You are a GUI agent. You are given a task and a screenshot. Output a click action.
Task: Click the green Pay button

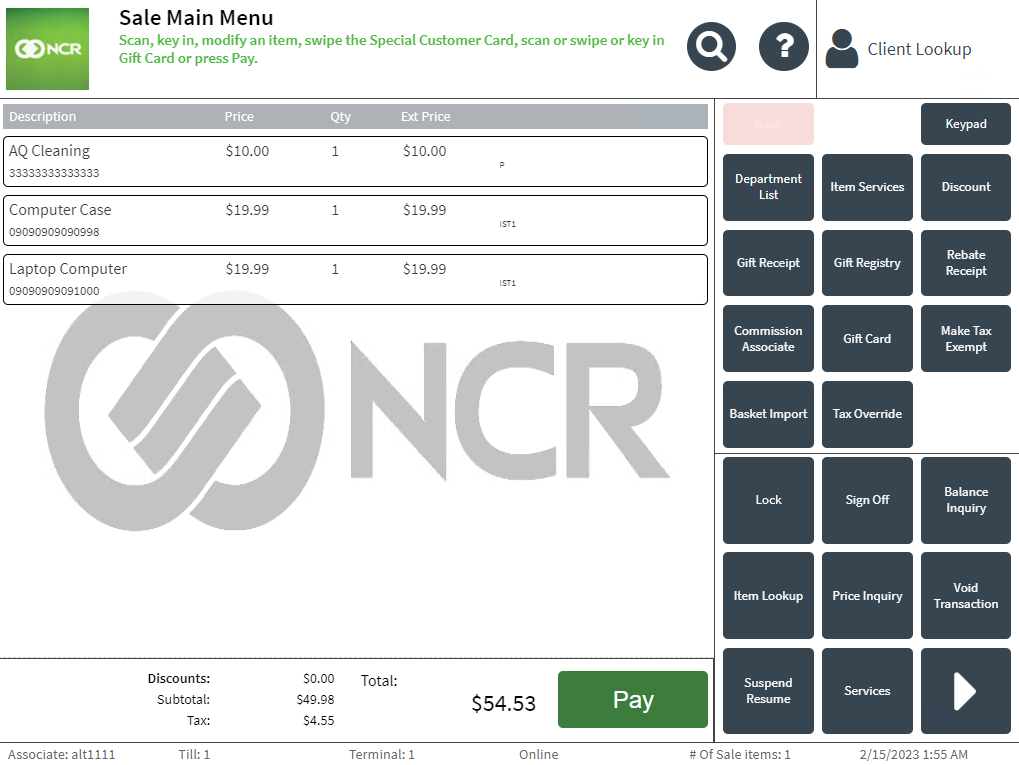pyautogui.click(x=632, y=699)
